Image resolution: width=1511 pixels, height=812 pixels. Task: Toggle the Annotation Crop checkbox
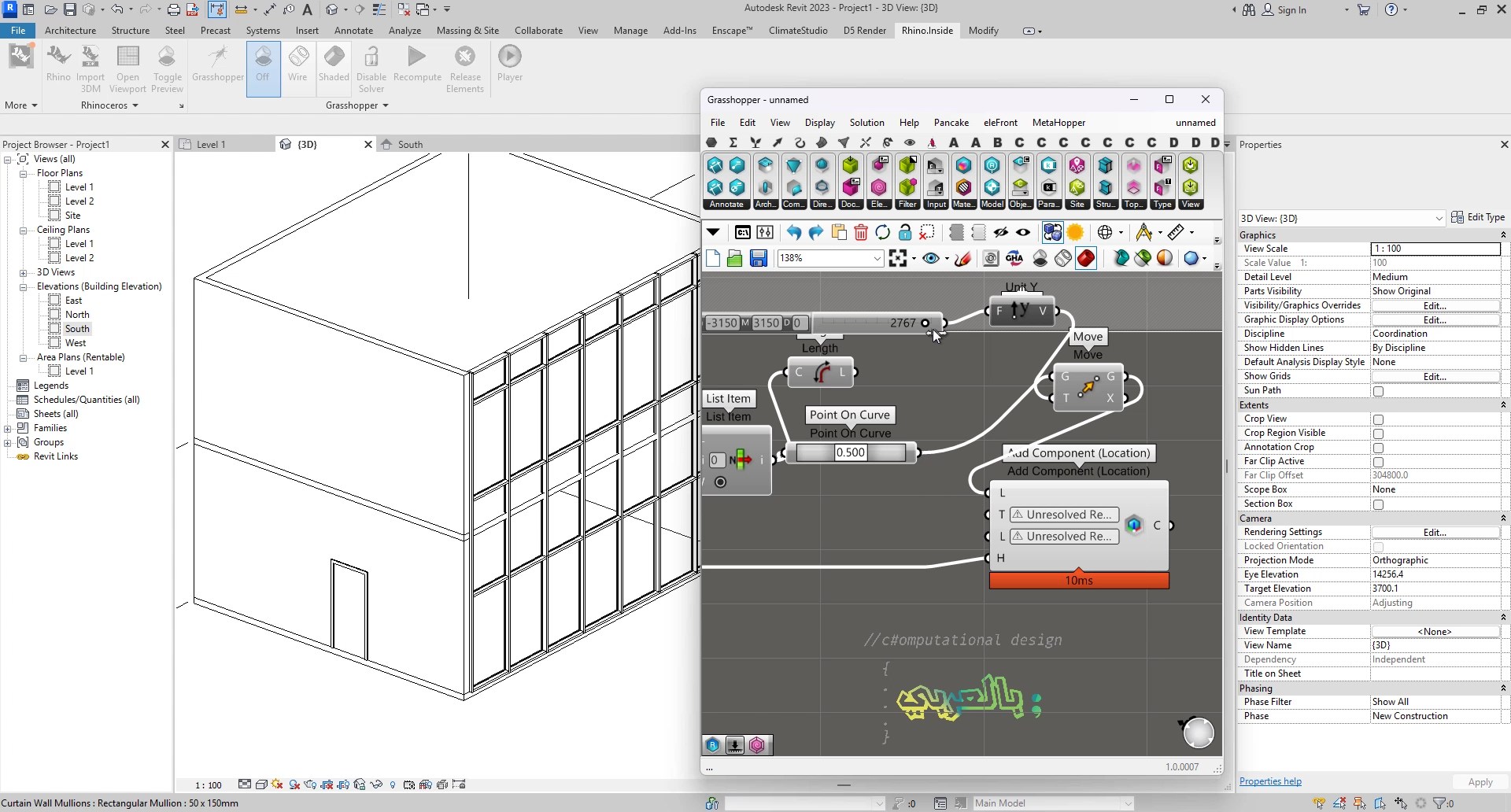[1378, 448]
